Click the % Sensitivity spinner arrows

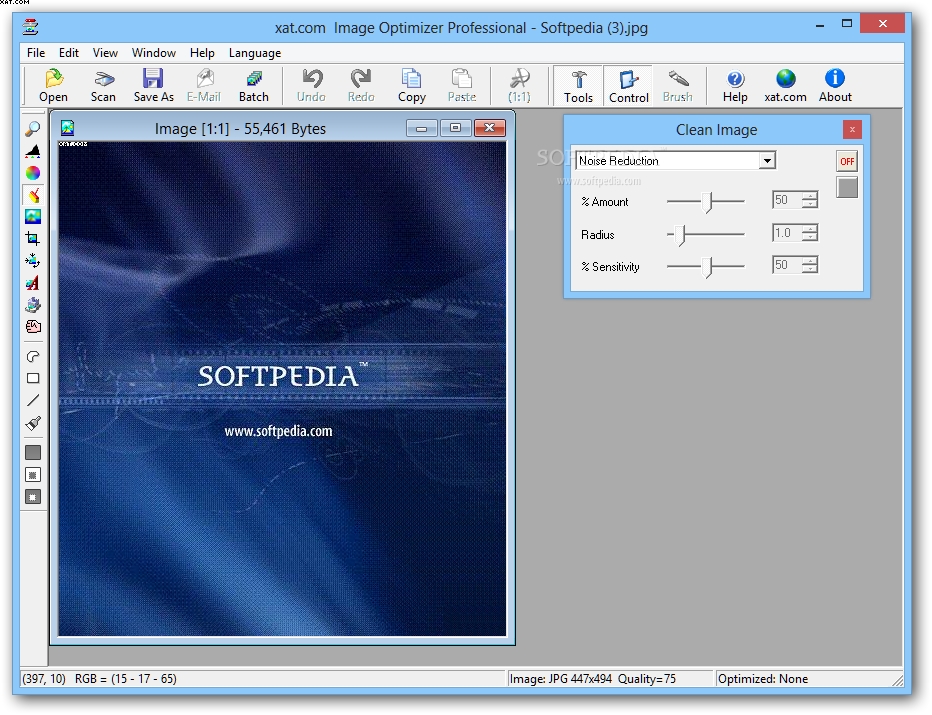click(810, 265)
